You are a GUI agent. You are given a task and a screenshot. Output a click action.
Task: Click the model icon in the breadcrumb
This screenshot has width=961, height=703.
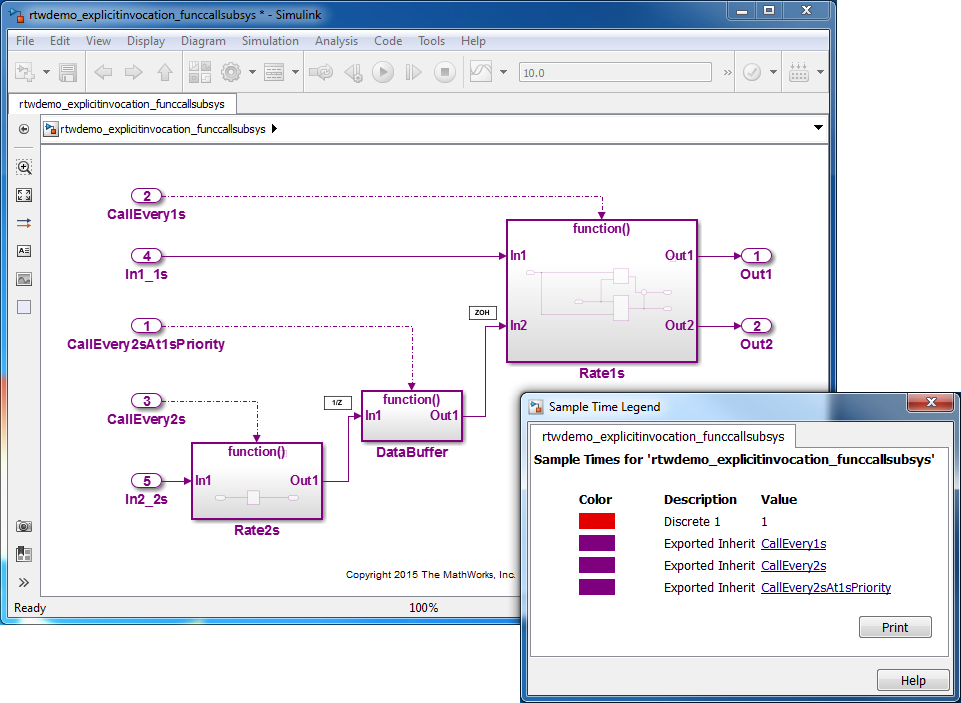(x=51, y=129)
